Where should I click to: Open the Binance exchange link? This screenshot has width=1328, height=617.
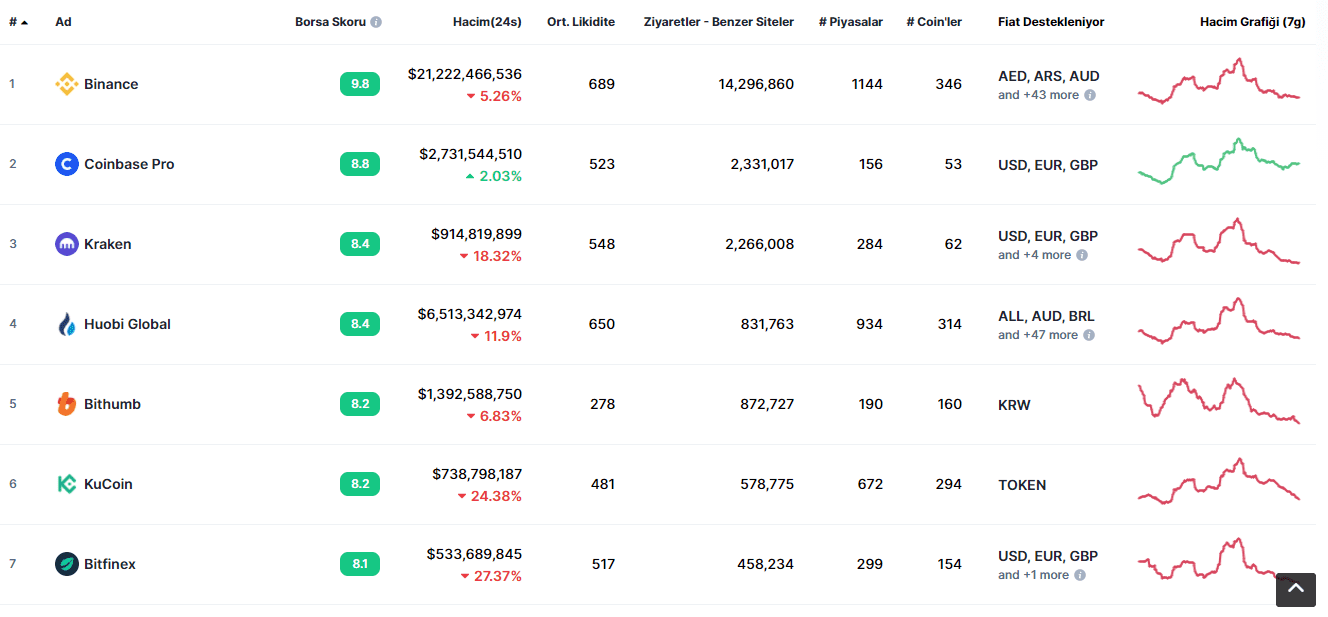111,84
